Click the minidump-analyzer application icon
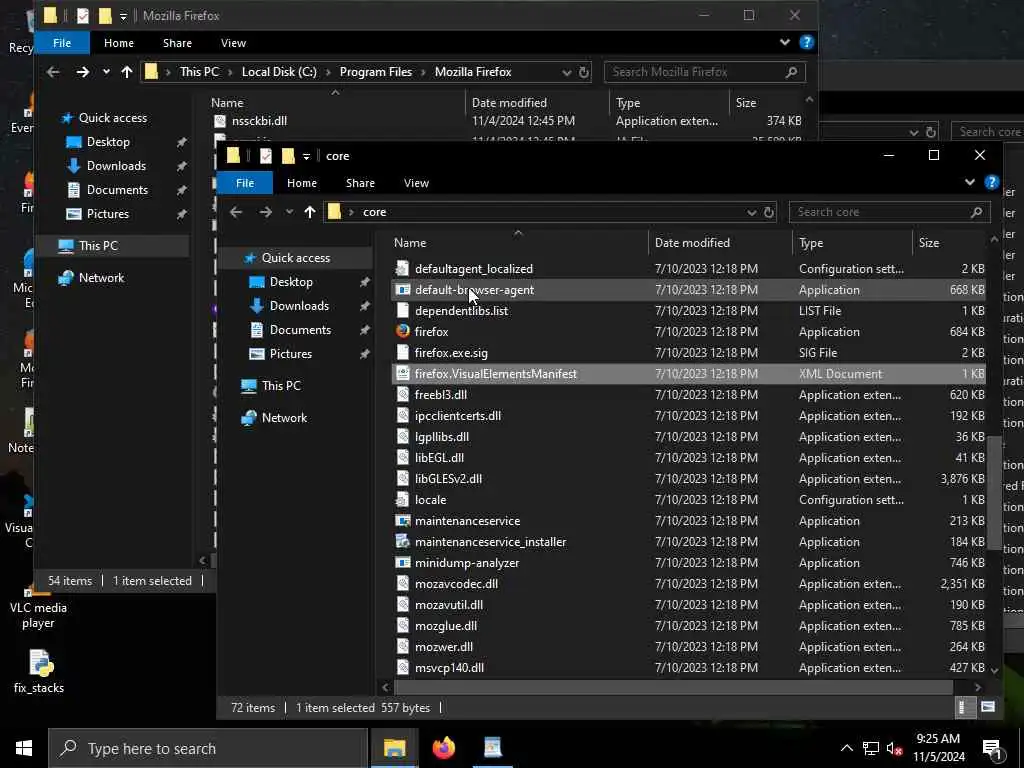This screenshot has height=768, width=1024. [x=403, y=563]
